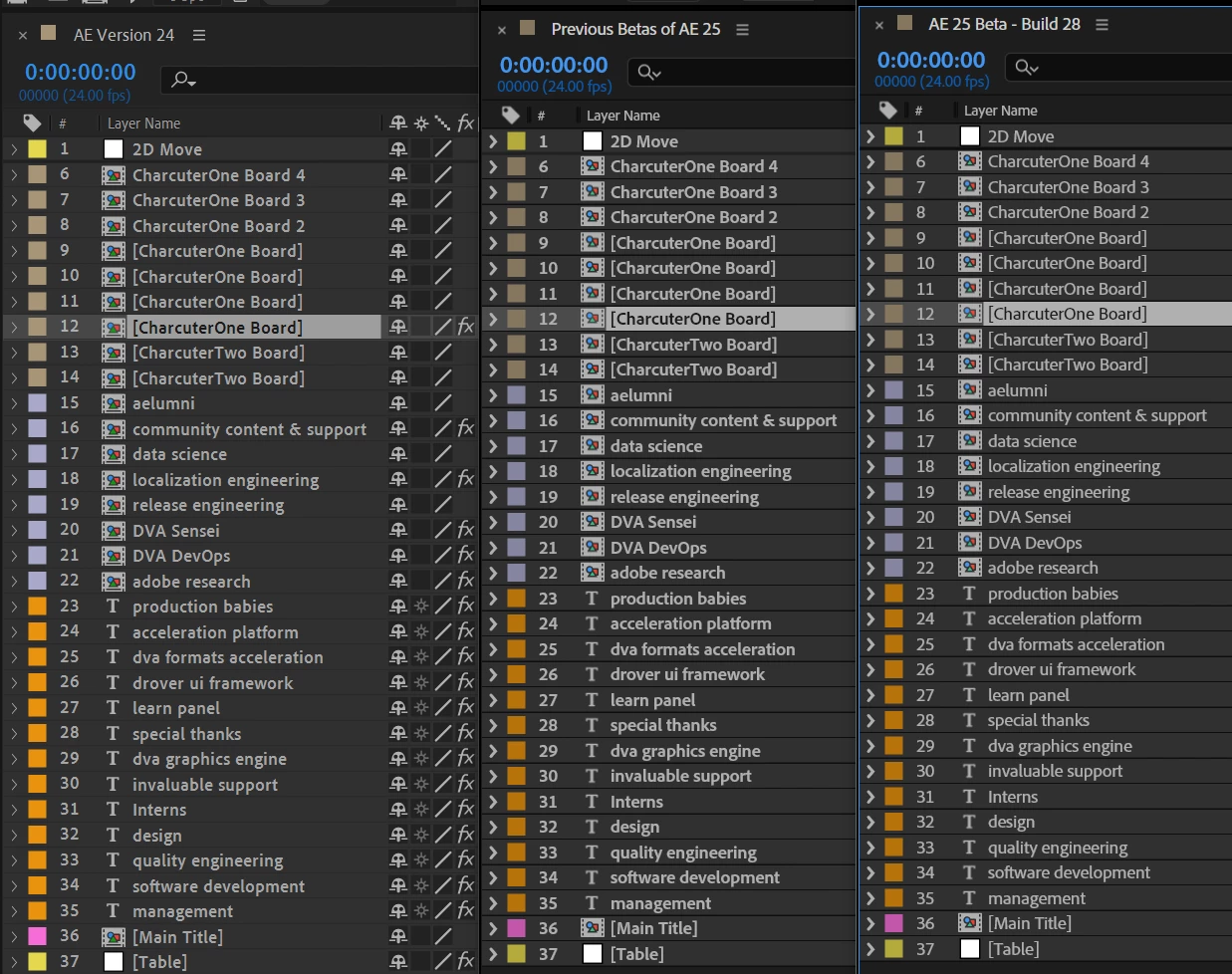Click the label tag column icon in AE 25 Beta panel

888,110
